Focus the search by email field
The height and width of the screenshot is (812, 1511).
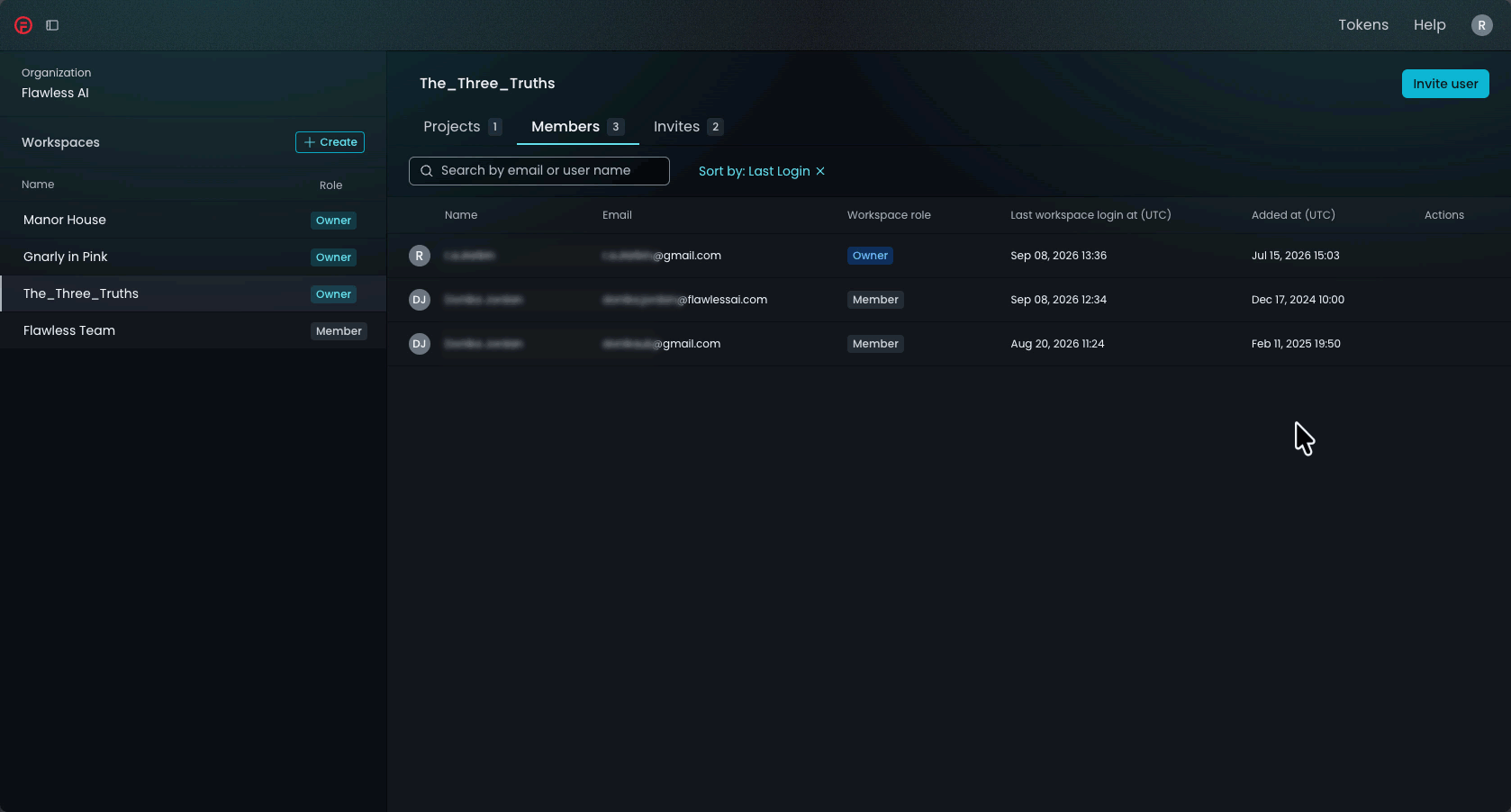(539, 171)
